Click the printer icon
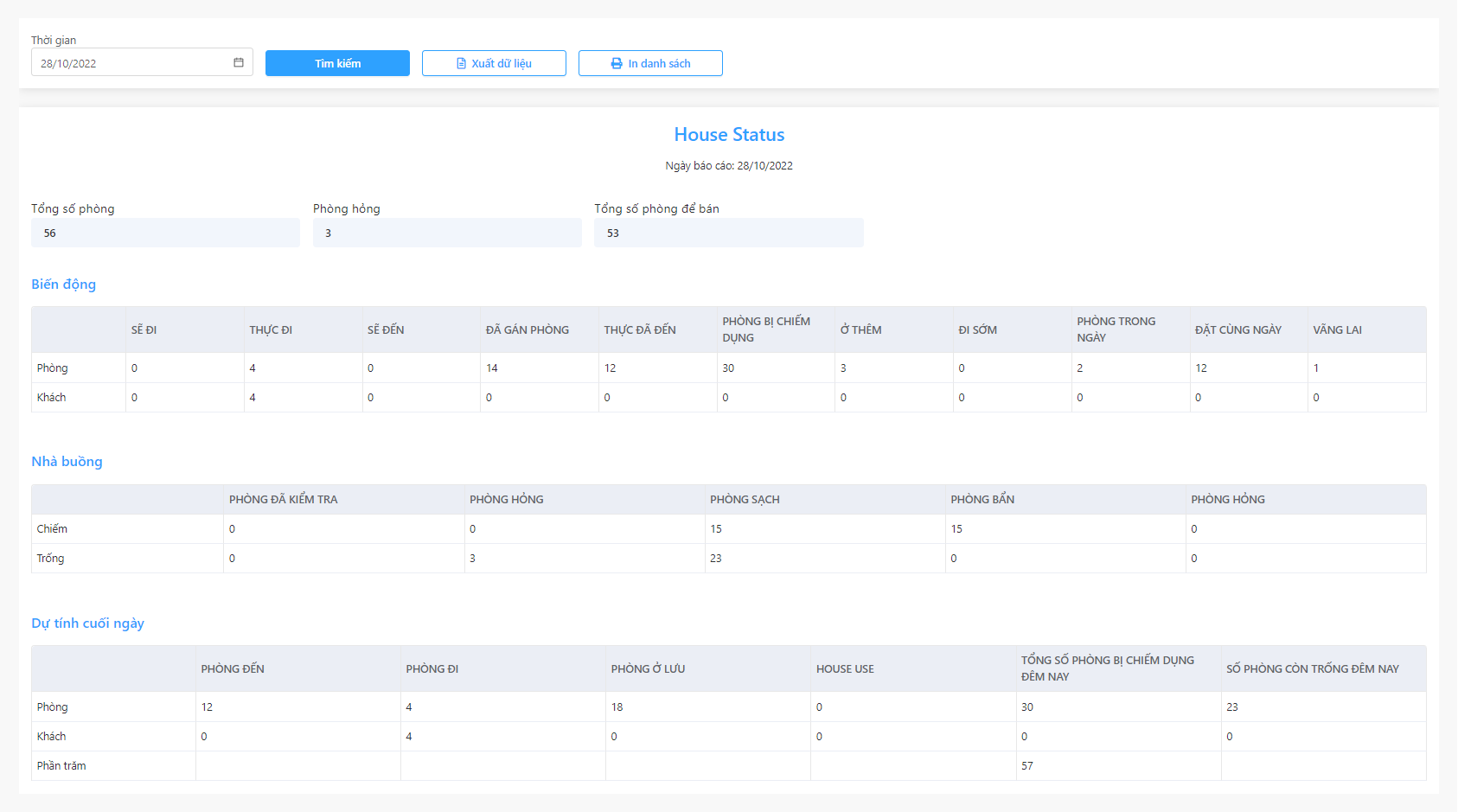1458x812 pixels. point(617,63)
